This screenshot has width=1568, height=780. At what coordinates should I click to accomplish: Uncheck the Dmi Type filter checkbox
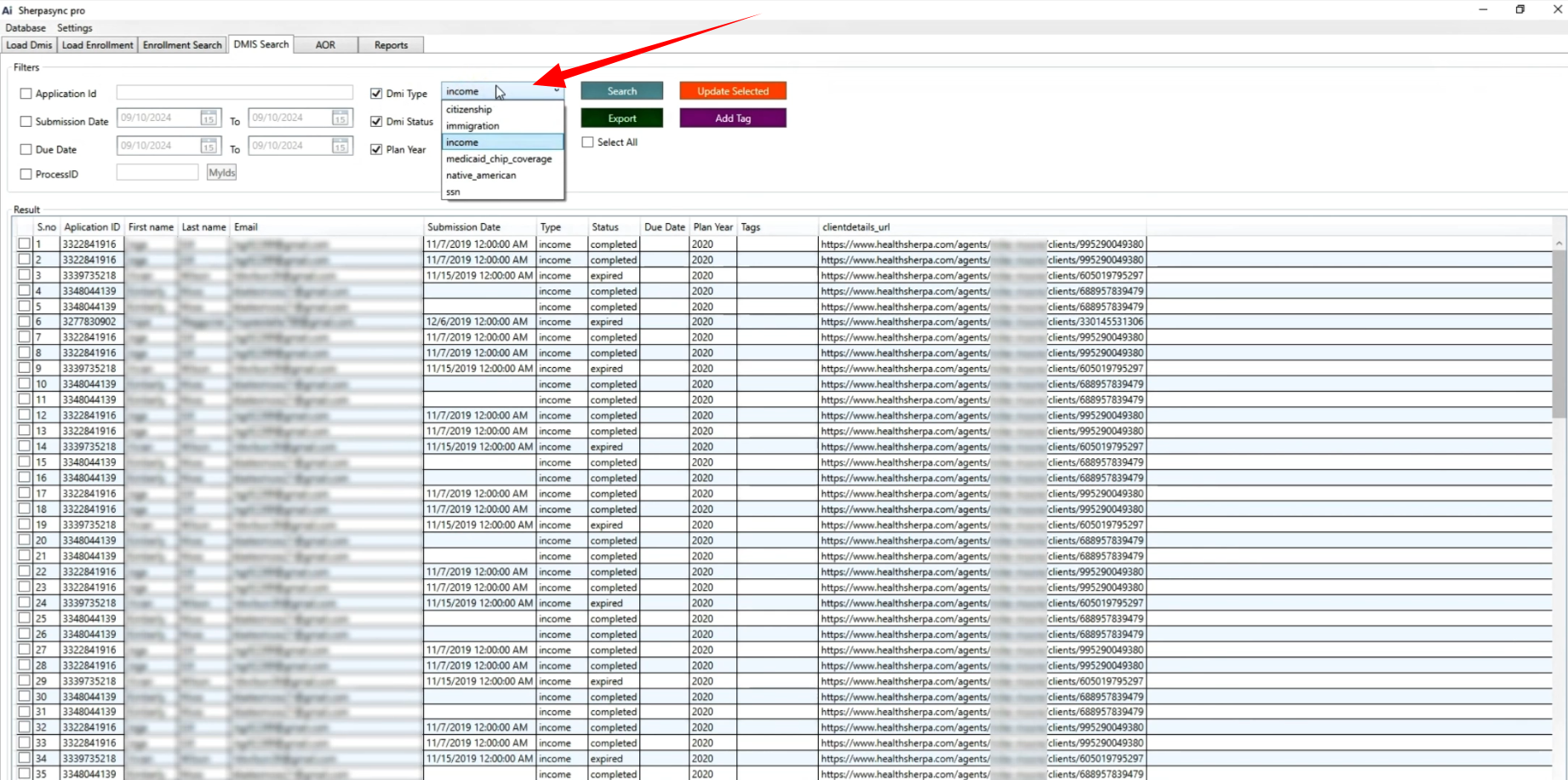(x=376, y=94)
